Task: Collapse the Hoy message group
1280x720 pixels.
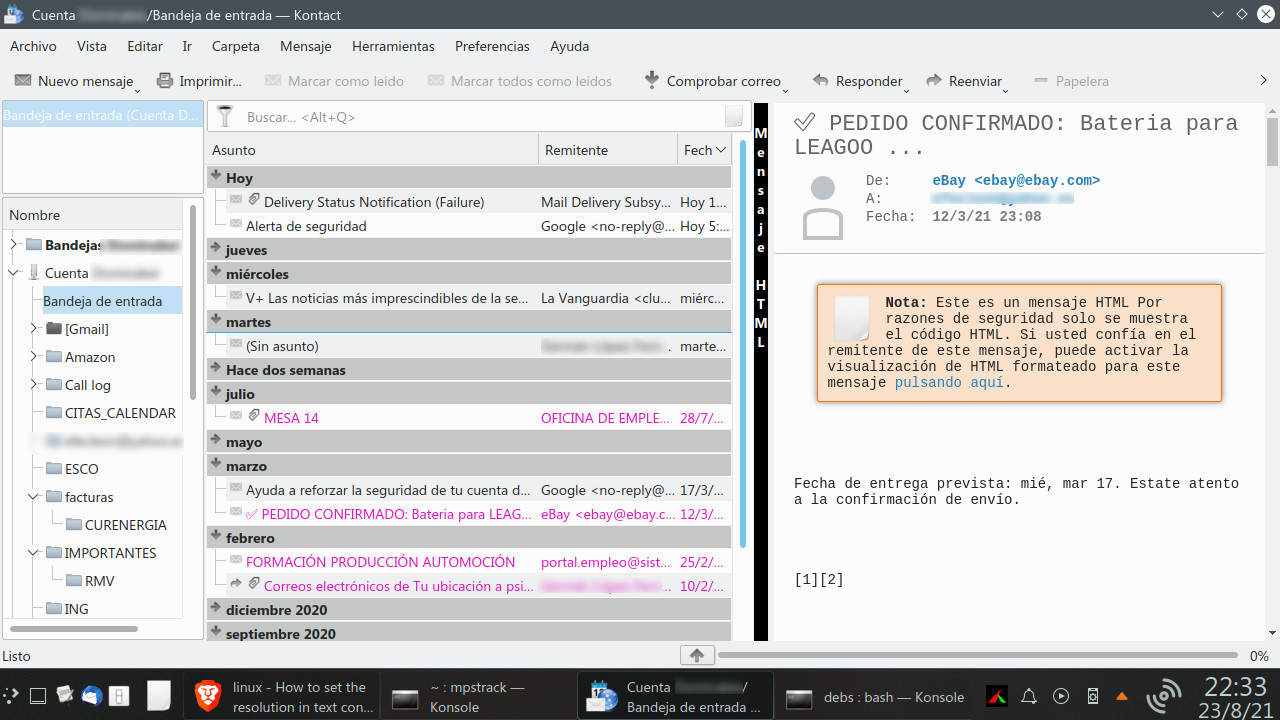Action: pos(215,177)
